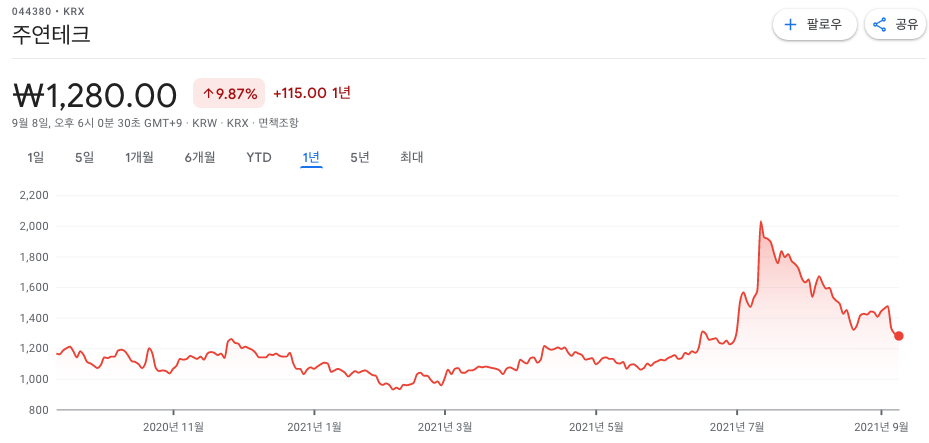Click the 1,600 y-axis label
Image resolution: width=929 pixels, height=443 pixels.
coord(35,287)
